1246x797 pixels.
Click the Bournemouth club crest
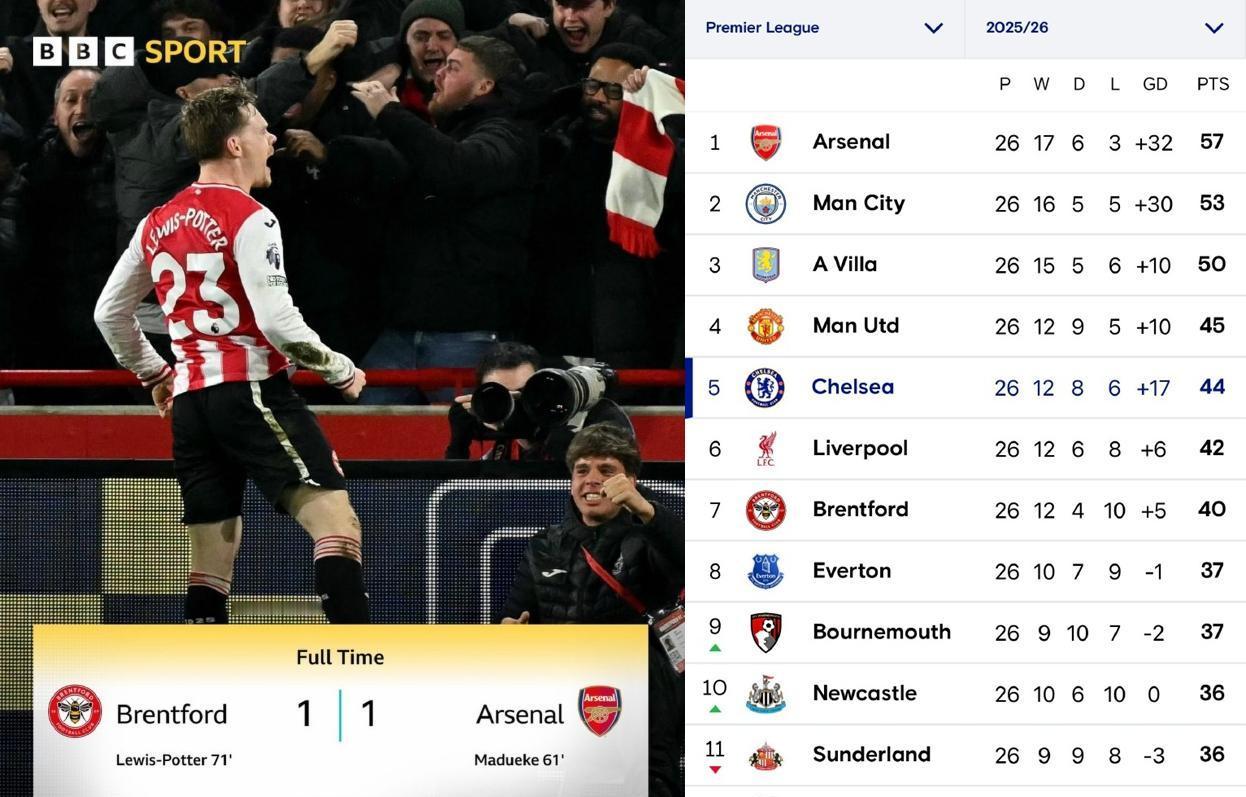click(765, 633)
